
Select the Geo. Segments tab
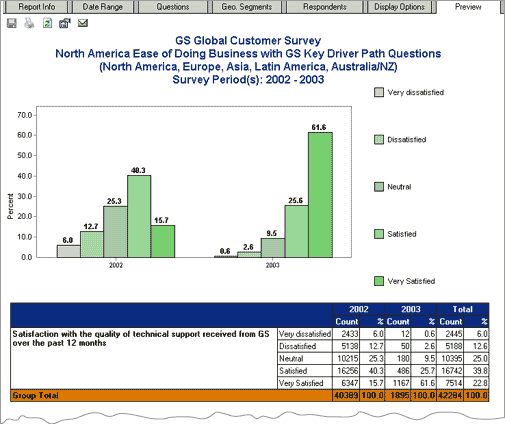(x=247, y=7)
